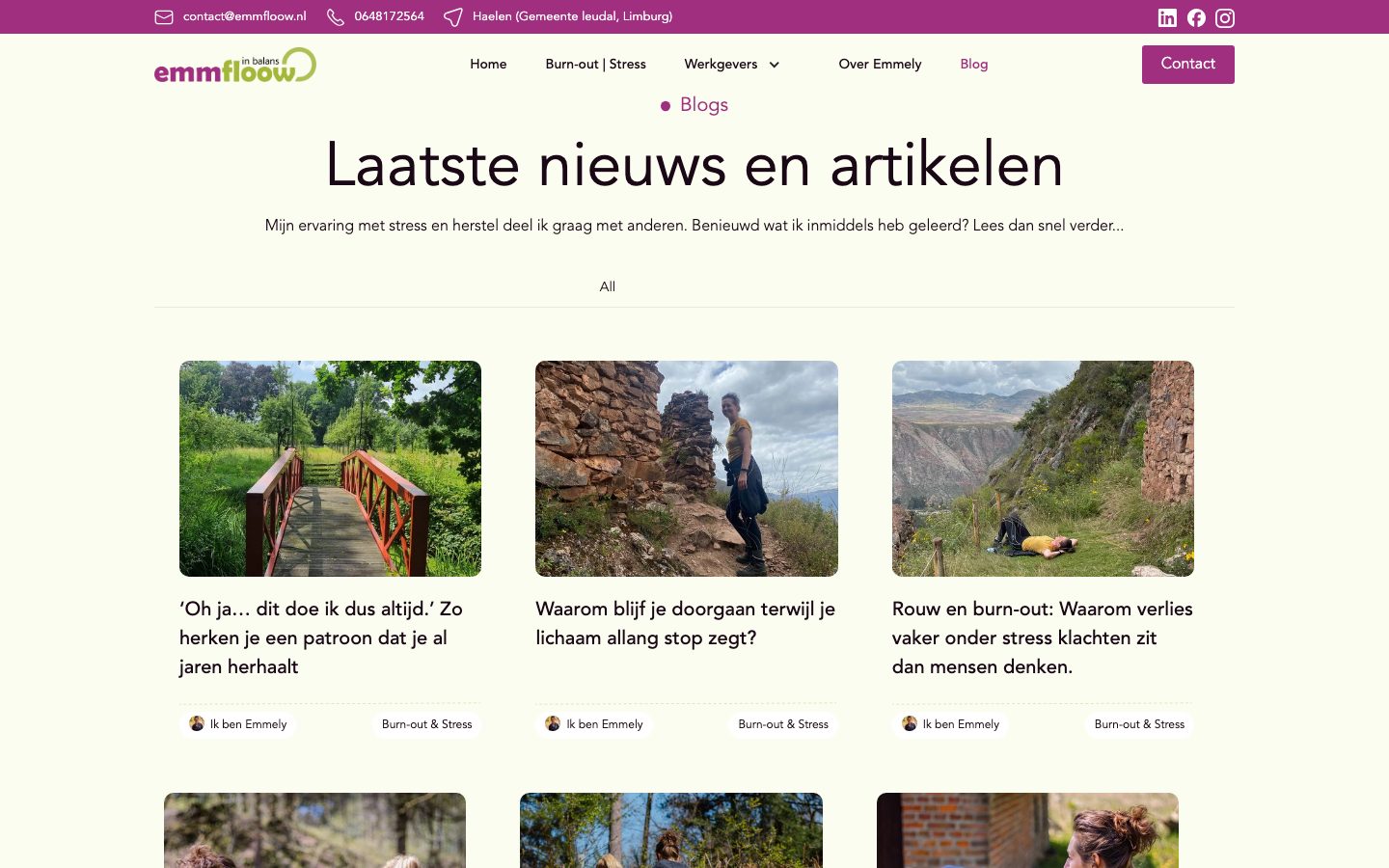Email contact@emmfloow.nl link

[244, 16]
